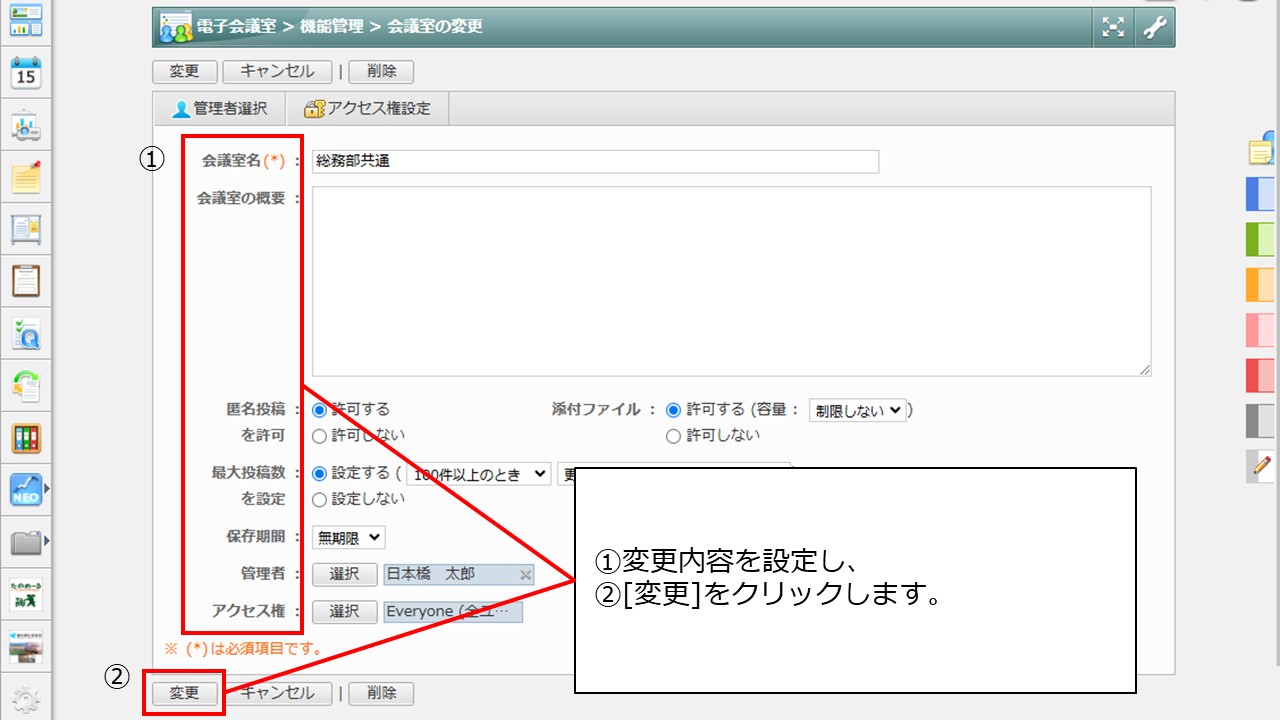
Task: Open the bulletin board sidebar icon
Action: (26, 229)
